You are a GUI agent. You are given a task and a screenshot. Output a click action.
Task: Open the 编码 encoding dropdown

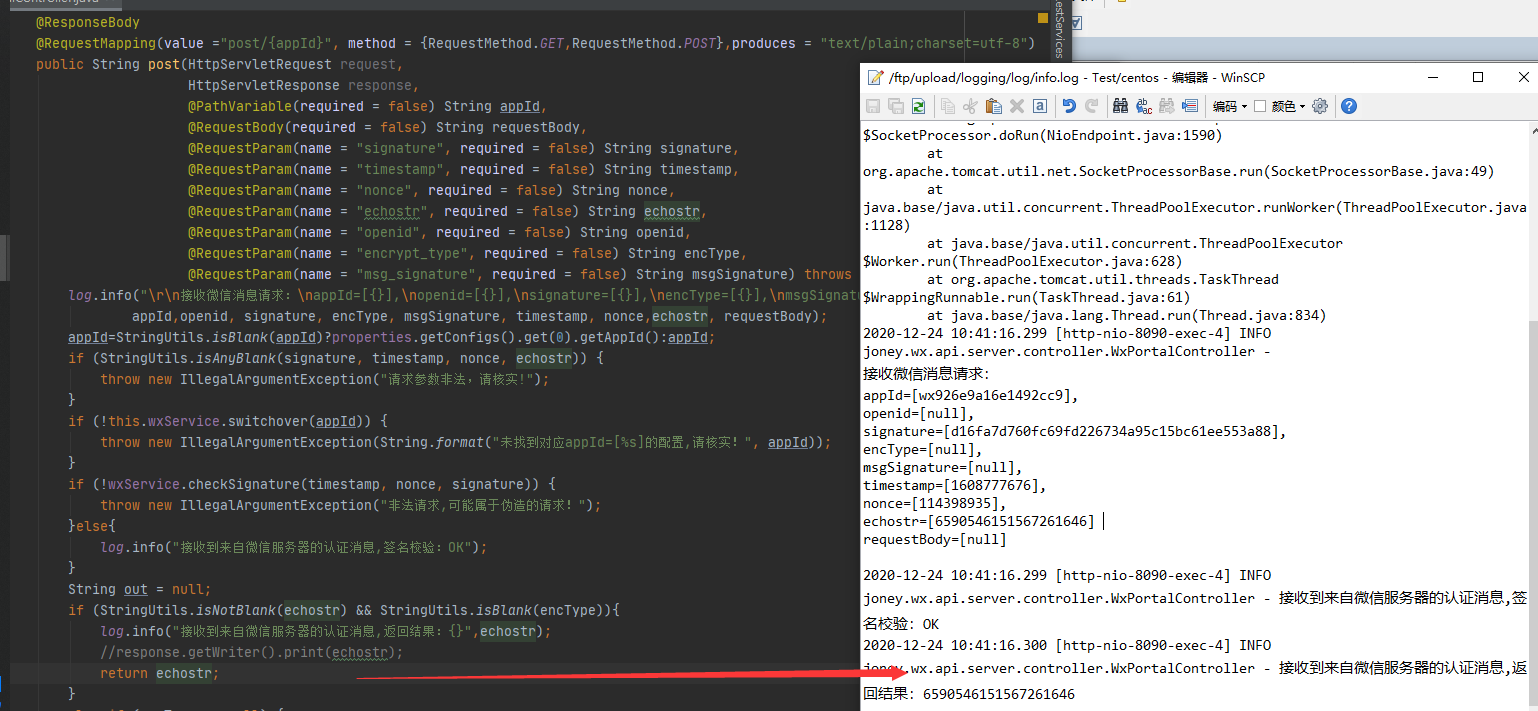coord(1229,106)
